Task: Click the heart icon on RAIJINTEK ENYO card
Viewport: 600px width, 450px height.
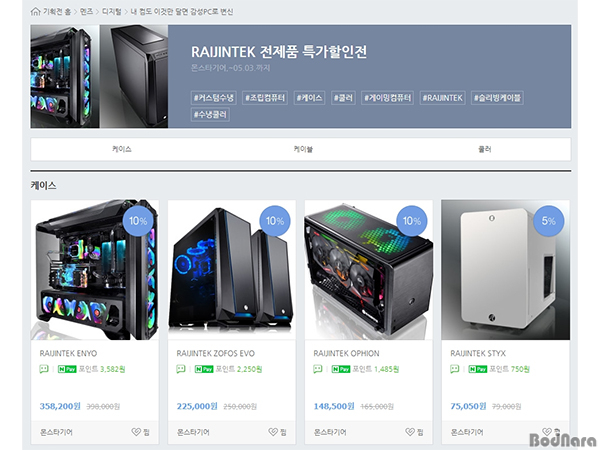Action: (136, 432)
